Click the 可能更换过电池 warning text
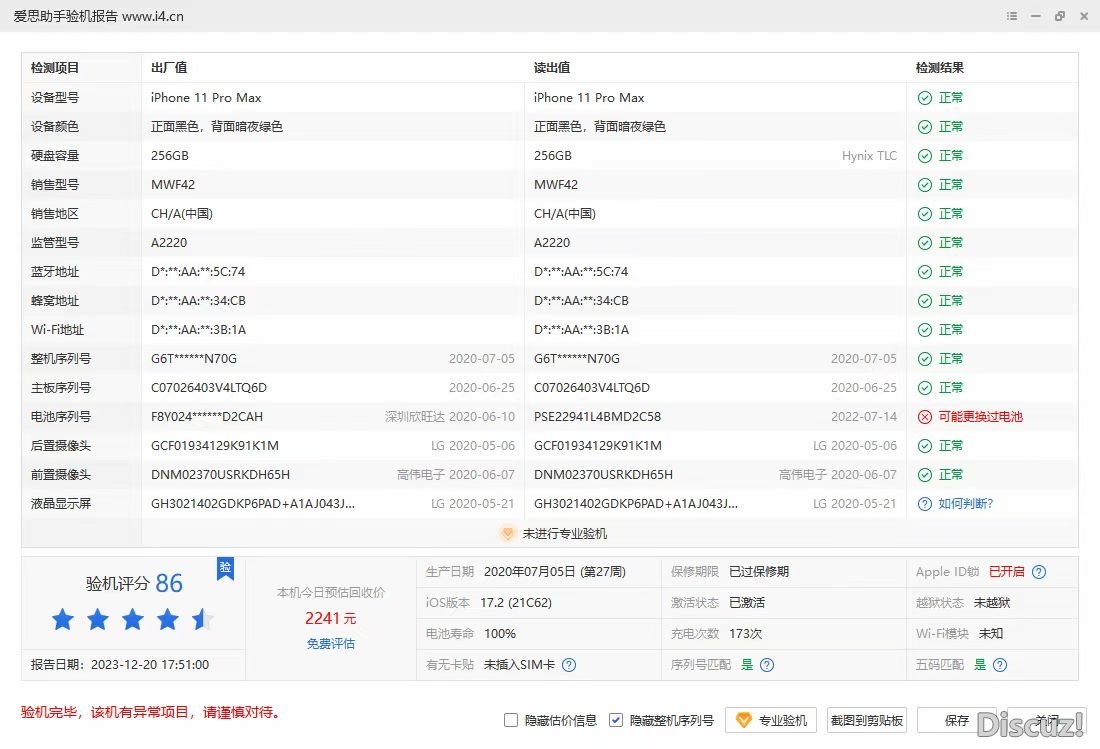 981,417
